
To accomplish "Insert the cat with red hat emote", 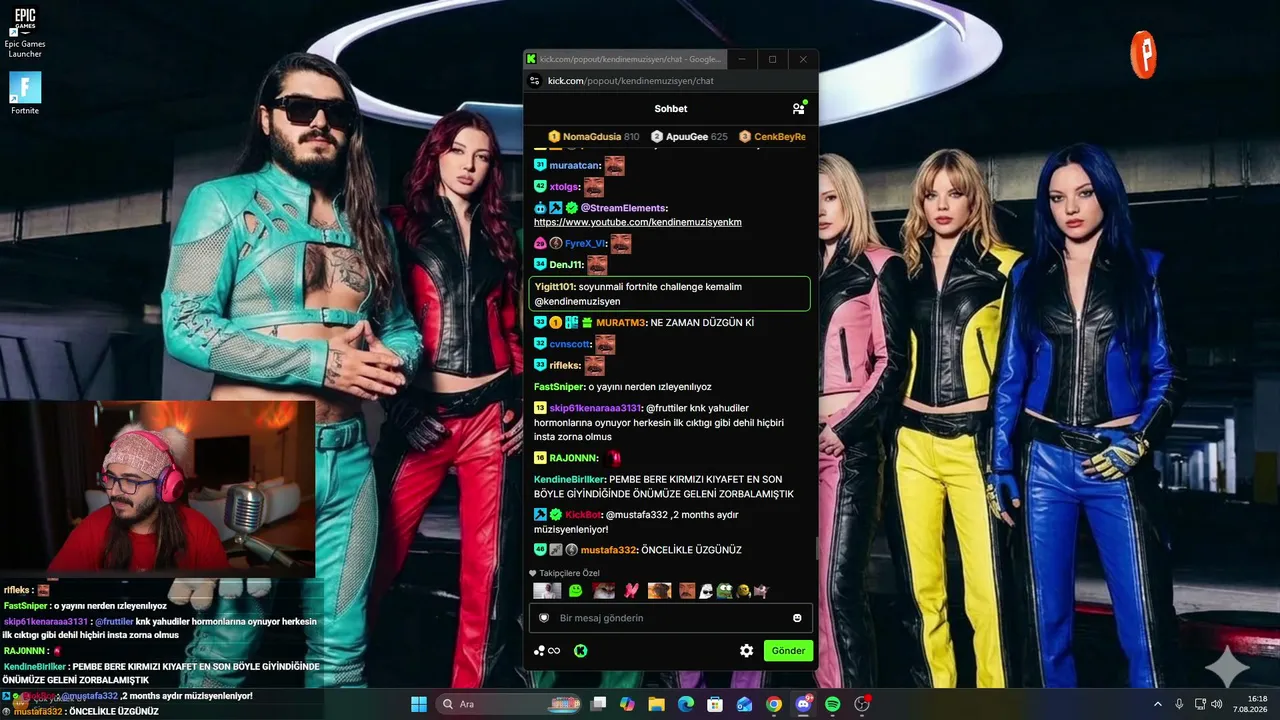I will coord(603,591).
